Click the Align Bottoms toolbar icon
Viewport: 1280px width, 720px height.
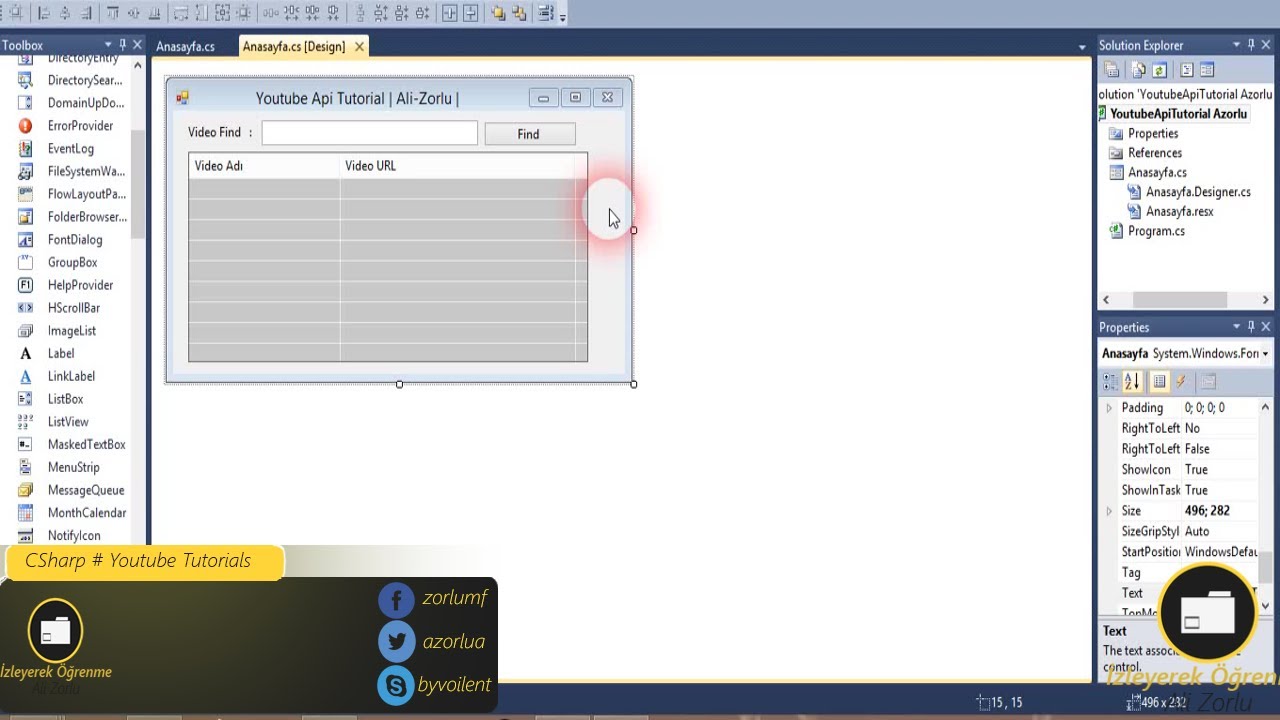154,13
